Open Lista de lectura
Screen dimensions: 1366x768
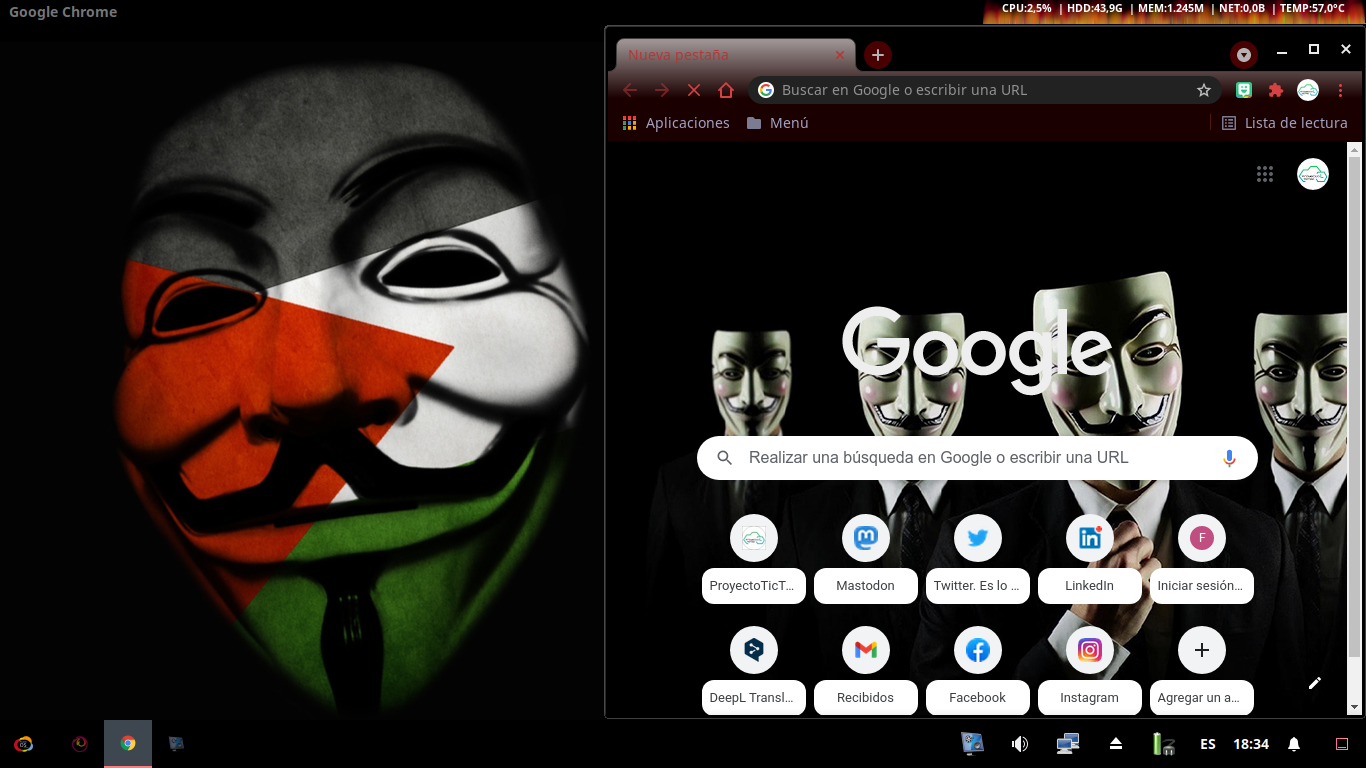(x=1284, y=123)
